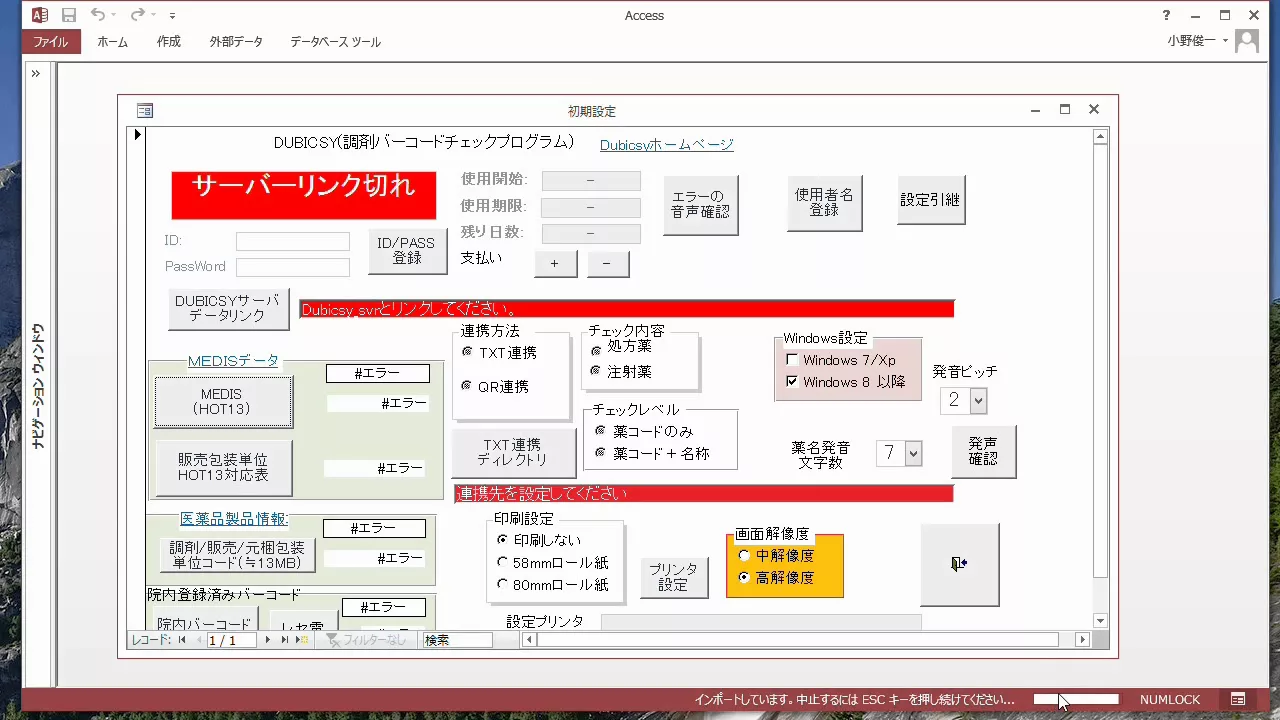Click the form horizontal scrollbar thumb

798,640
